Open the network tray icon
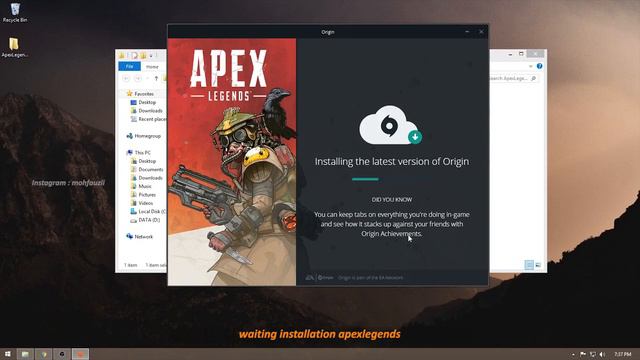 tap(593, 354)
